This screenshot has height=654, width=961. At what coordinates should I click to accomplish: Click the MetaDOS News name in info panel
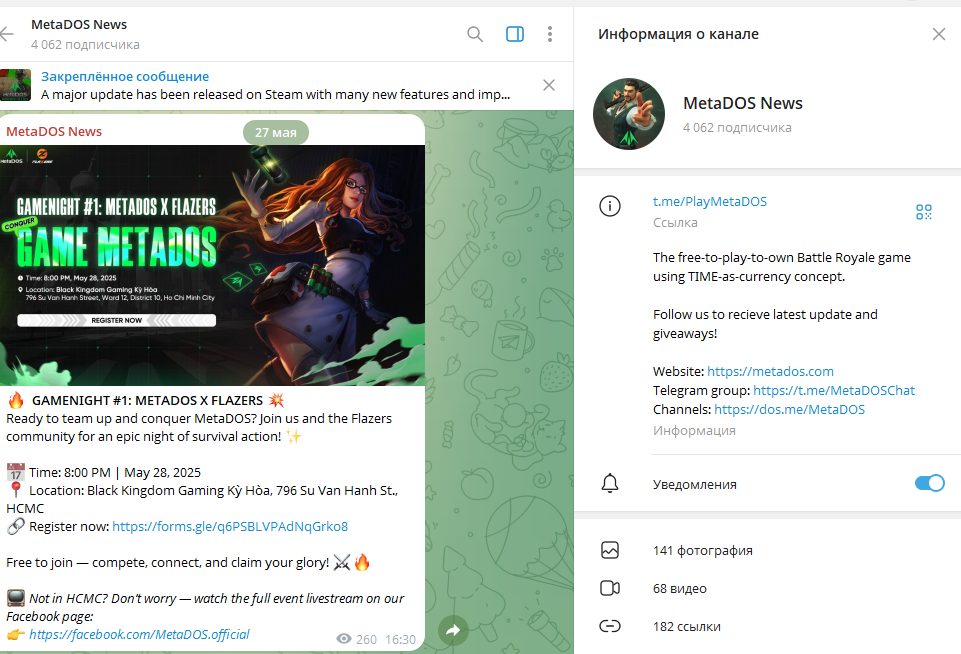(743, 104)
